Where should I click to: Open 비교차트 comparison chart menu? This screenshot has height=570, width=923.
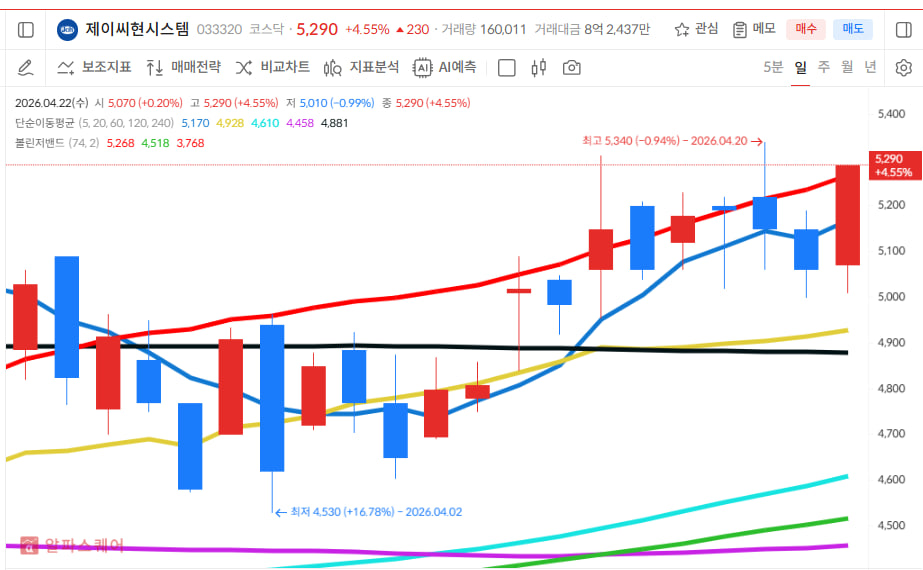pos(272,68)
